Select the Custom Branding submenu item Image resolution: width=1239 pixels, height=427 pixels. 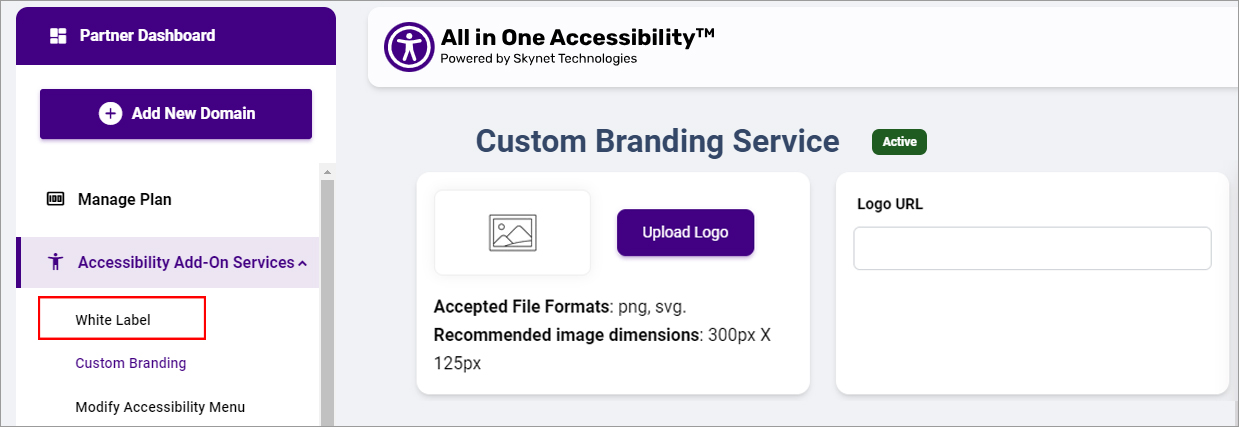pos(131,363)
